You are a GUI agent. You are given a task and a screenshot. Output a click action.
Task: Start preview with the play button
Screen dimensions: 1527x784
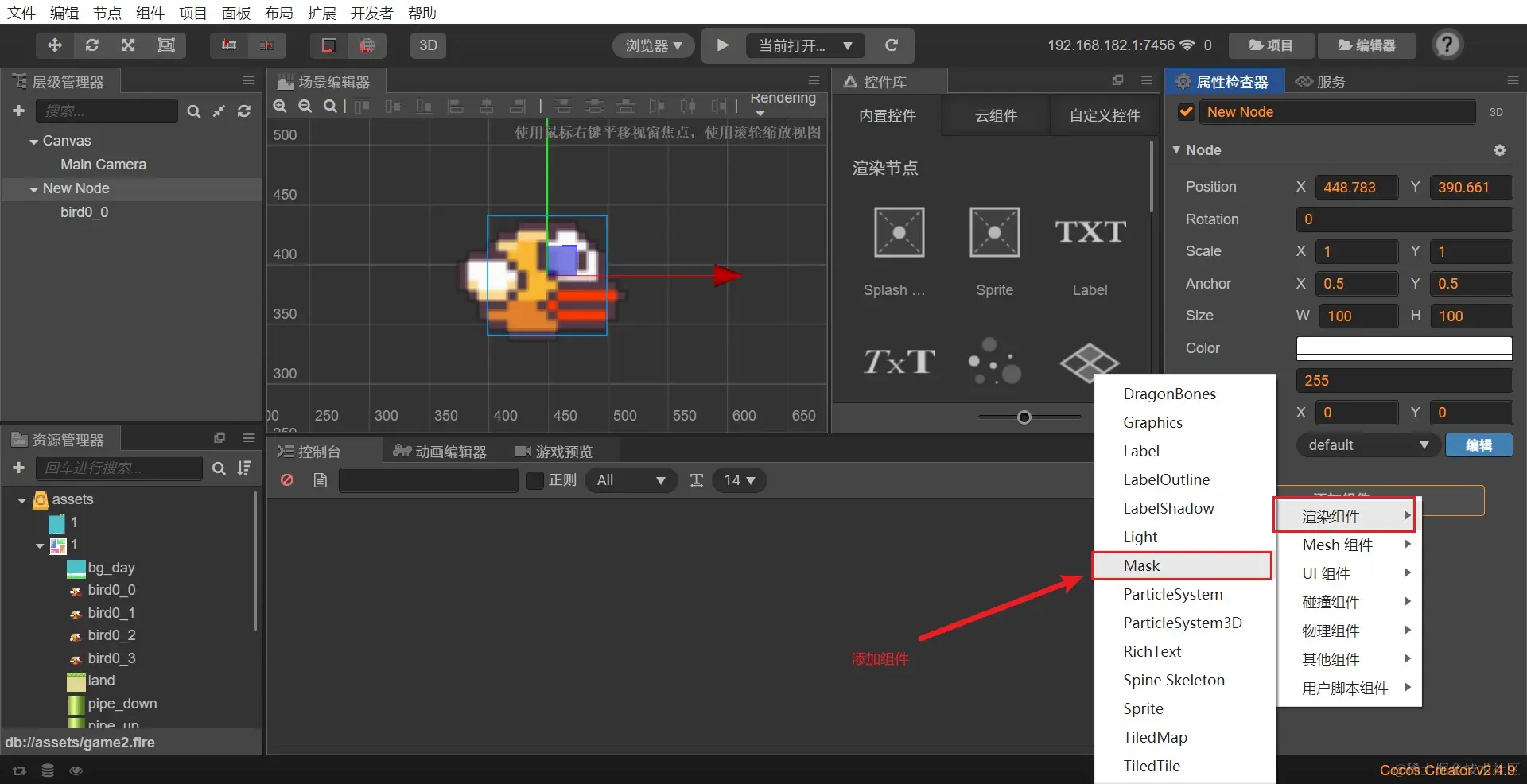point(723,45)
